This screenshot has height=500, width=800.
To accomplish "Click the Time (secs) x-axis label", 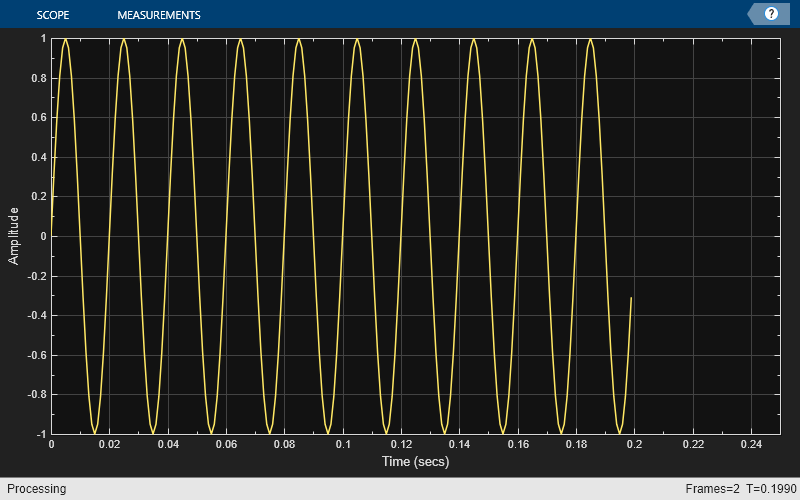I will [415, 462].
